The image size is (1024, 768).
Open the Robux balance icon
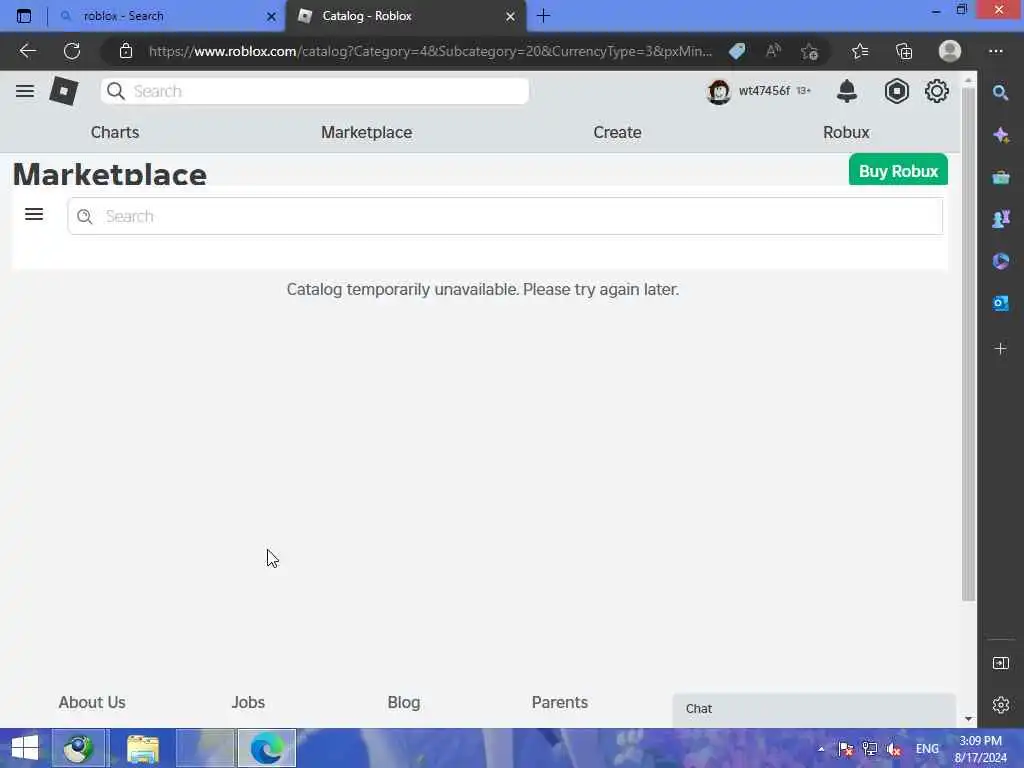point(897,91)
